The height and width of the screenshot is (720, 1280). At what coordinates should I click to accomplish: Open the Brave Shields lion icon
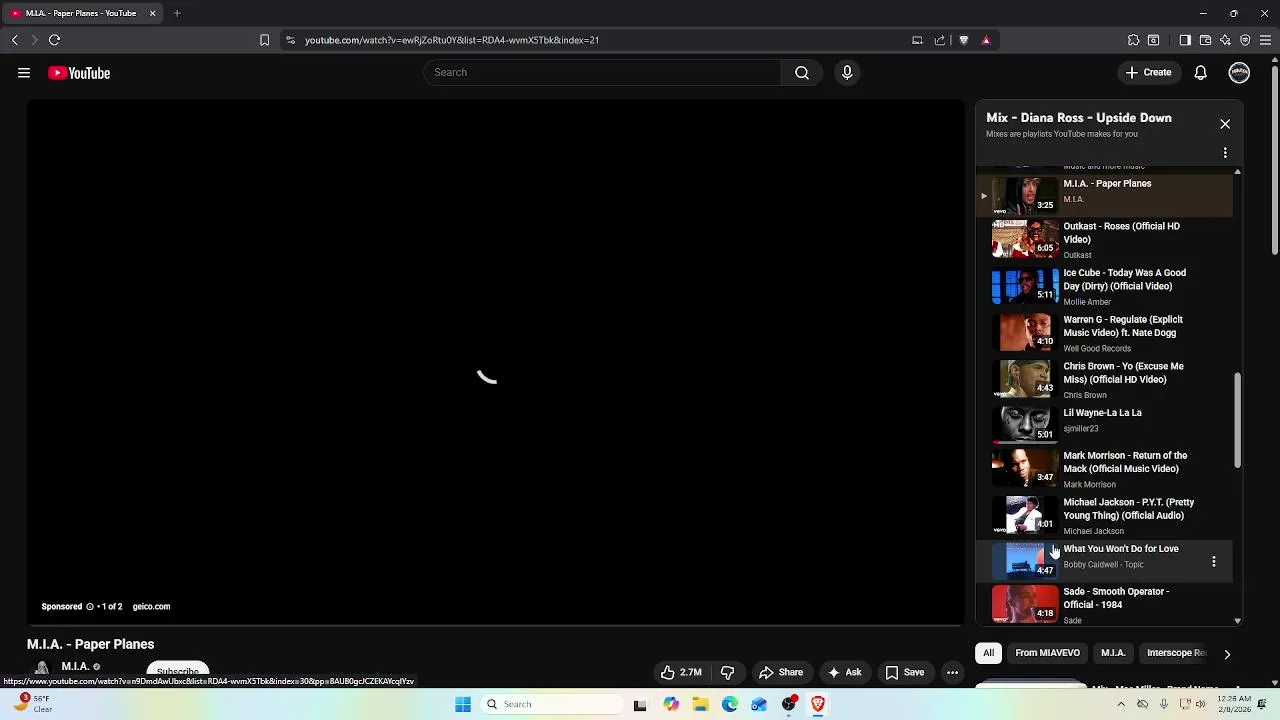[964, 40]
